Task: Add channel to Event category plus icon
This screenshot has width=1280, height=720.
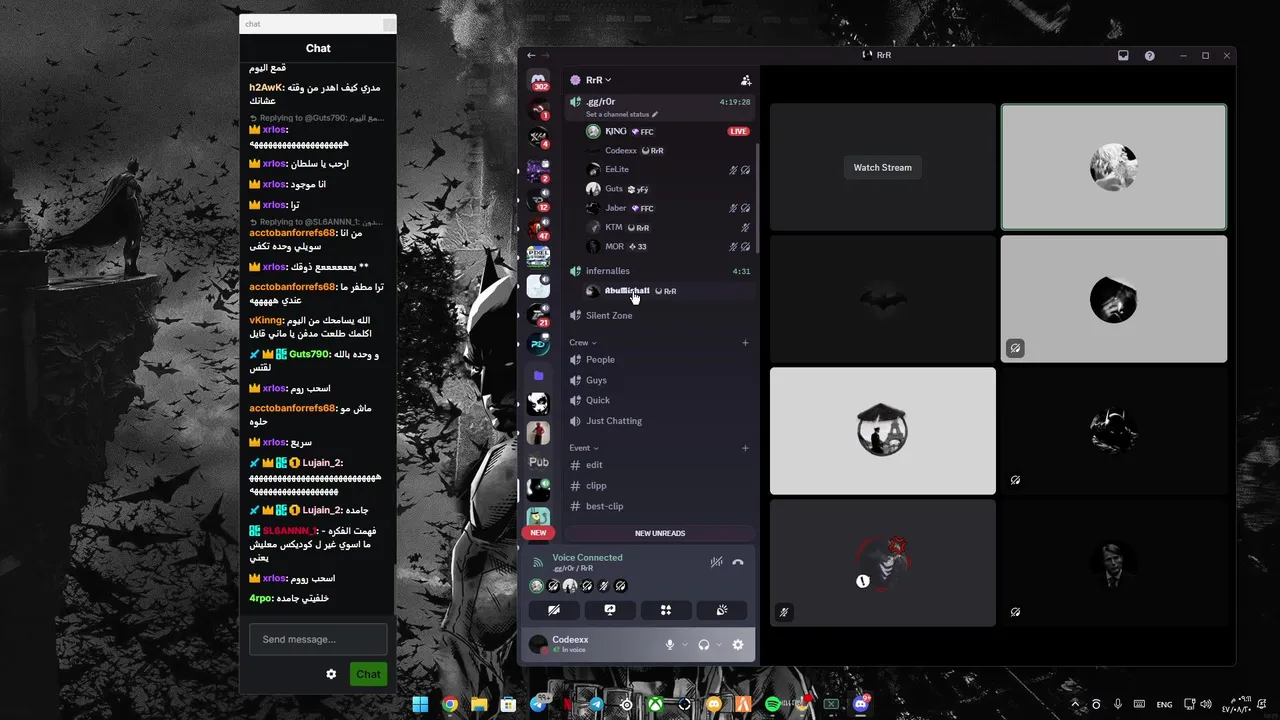Action: [745, 448]
